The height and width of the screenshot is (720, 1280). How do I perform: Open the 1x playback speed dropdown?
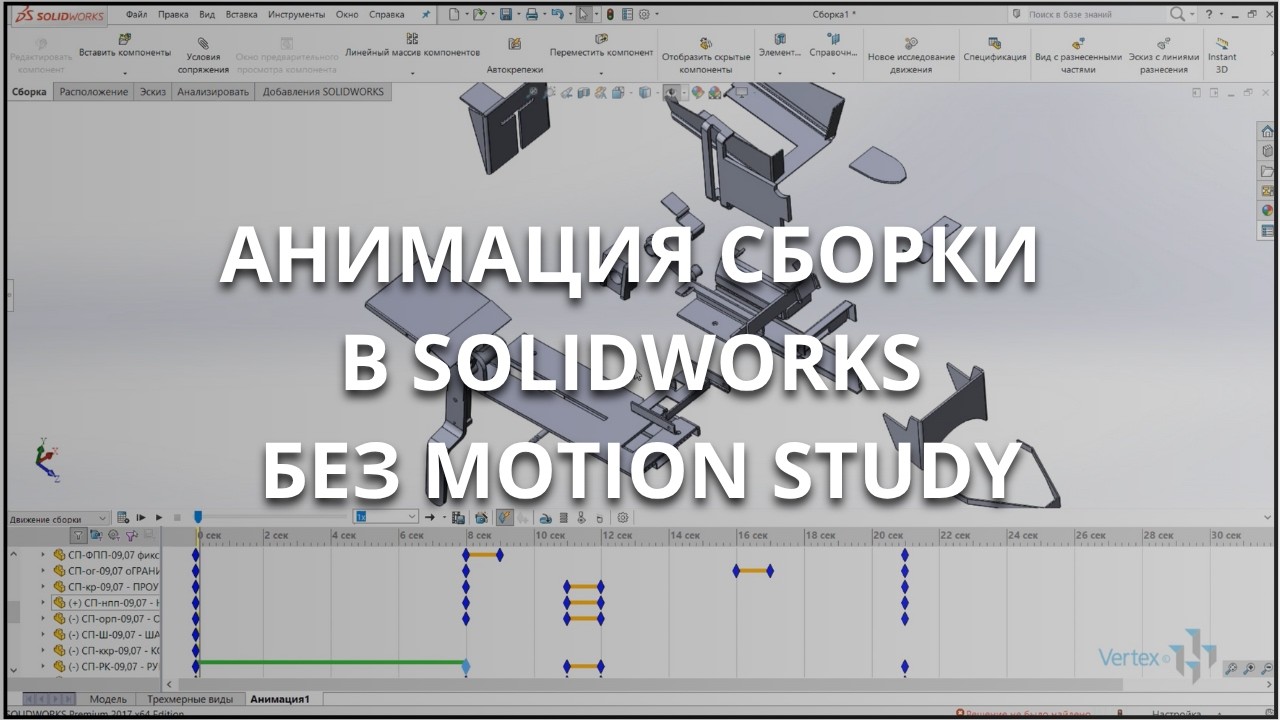(385, 517)
